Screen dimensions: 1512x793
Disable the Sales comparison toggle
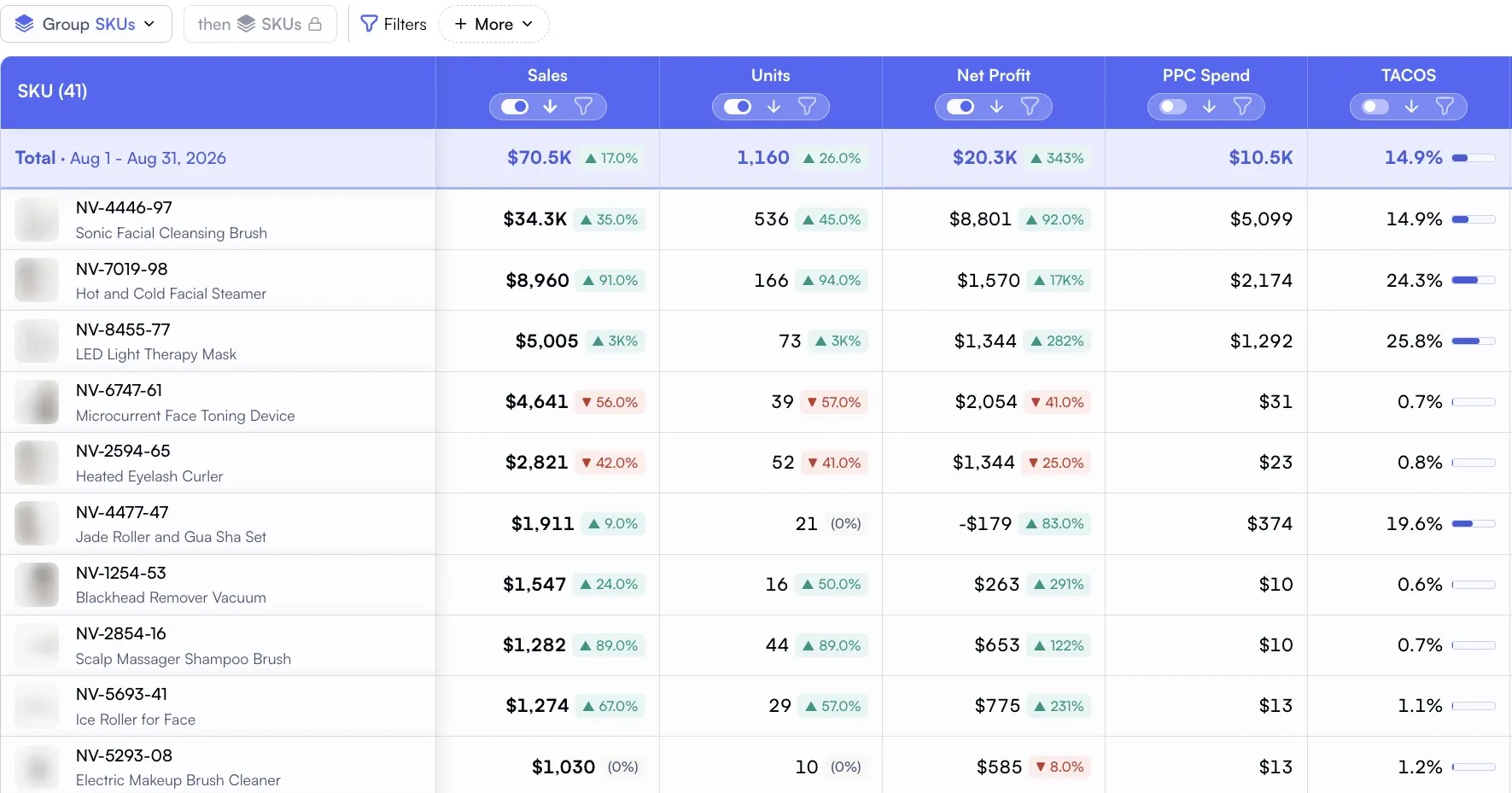pos(515,107)
